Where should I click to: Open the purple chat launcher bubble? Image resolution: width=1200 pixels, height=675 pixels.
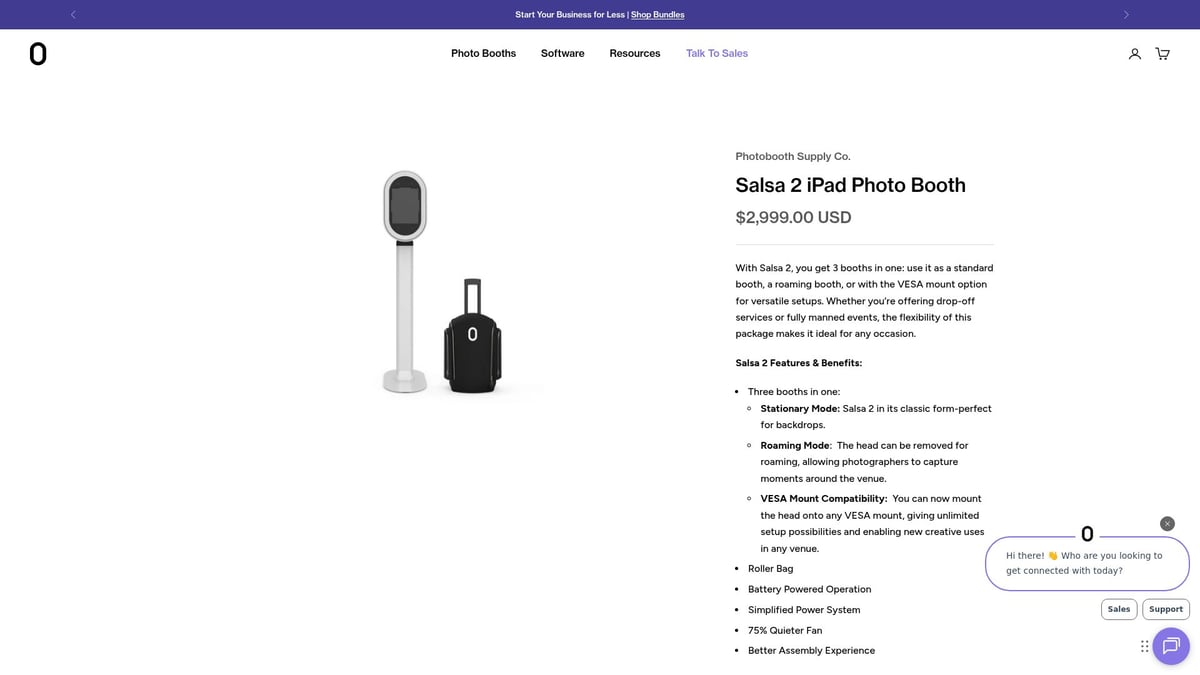click(x=1171, y=646)
